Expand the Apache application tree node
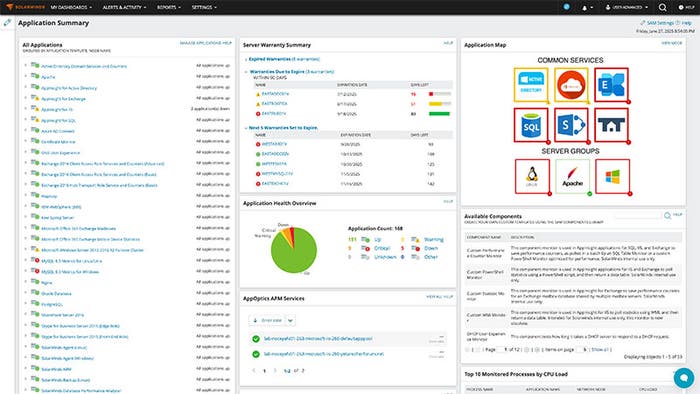This screenshot has height=394, width=700. (x=25, y=77)
